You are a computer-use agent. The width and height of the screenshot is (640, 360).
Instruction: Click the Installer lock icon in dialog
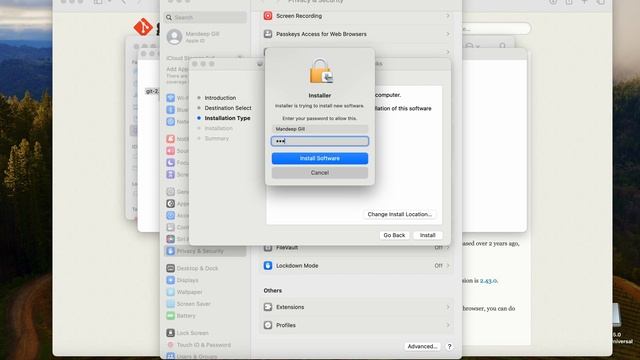pyautogui.click(x=320, y=71)
